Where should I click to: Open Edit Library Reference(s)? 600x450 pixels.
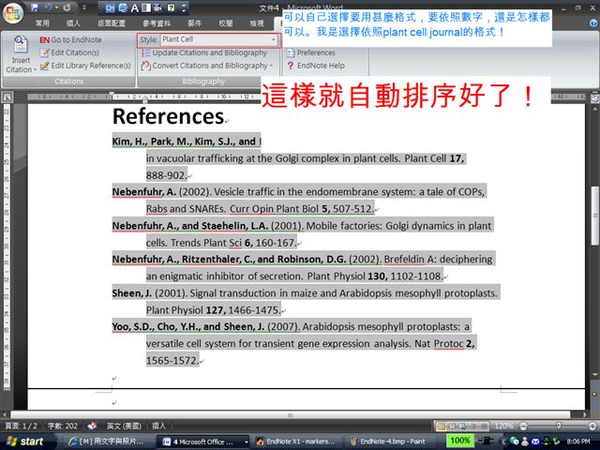85,66
